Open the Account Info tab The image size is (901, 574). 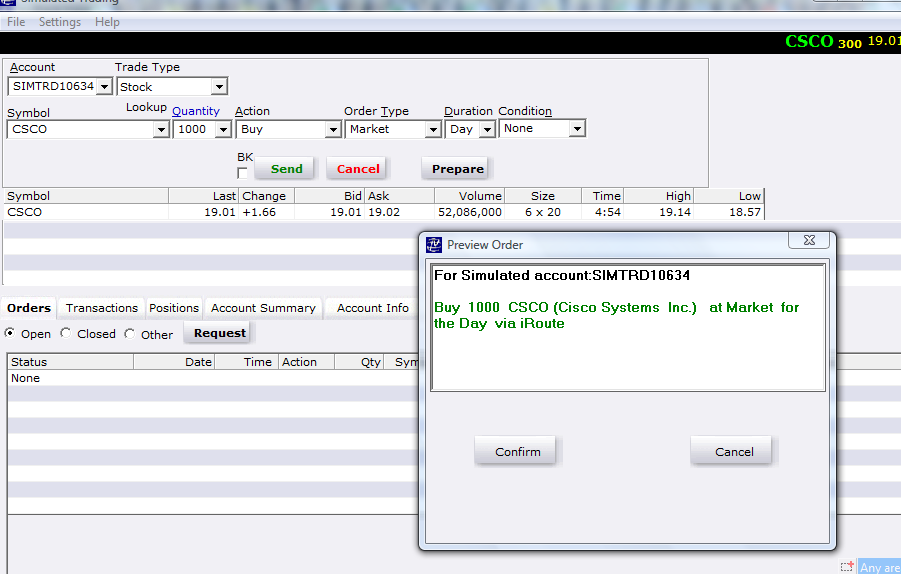pos(373,308)
